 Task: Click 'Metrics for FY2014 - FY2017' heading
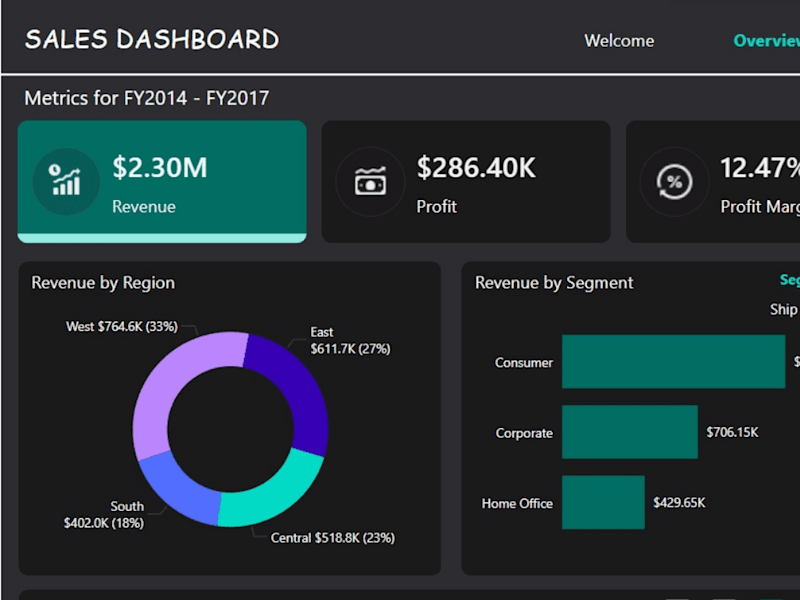(x=147, y=98)
